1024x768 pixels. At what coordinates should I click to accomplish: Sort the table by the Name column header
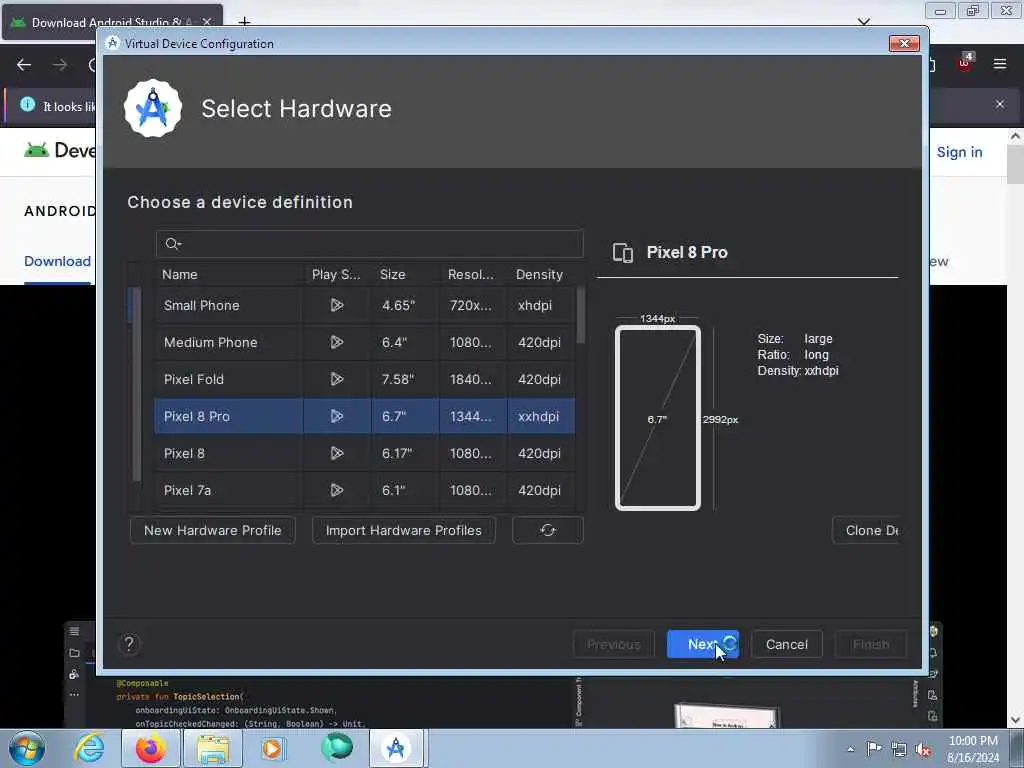click(x=230, y=274)
